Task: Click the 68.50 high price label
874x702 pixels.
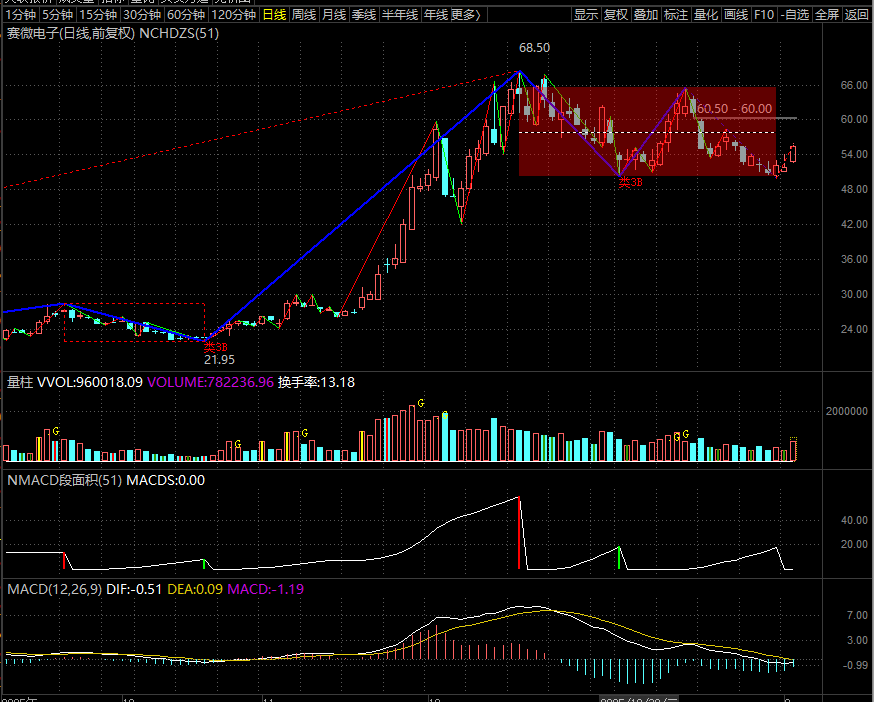Action: tap(534, 48)
